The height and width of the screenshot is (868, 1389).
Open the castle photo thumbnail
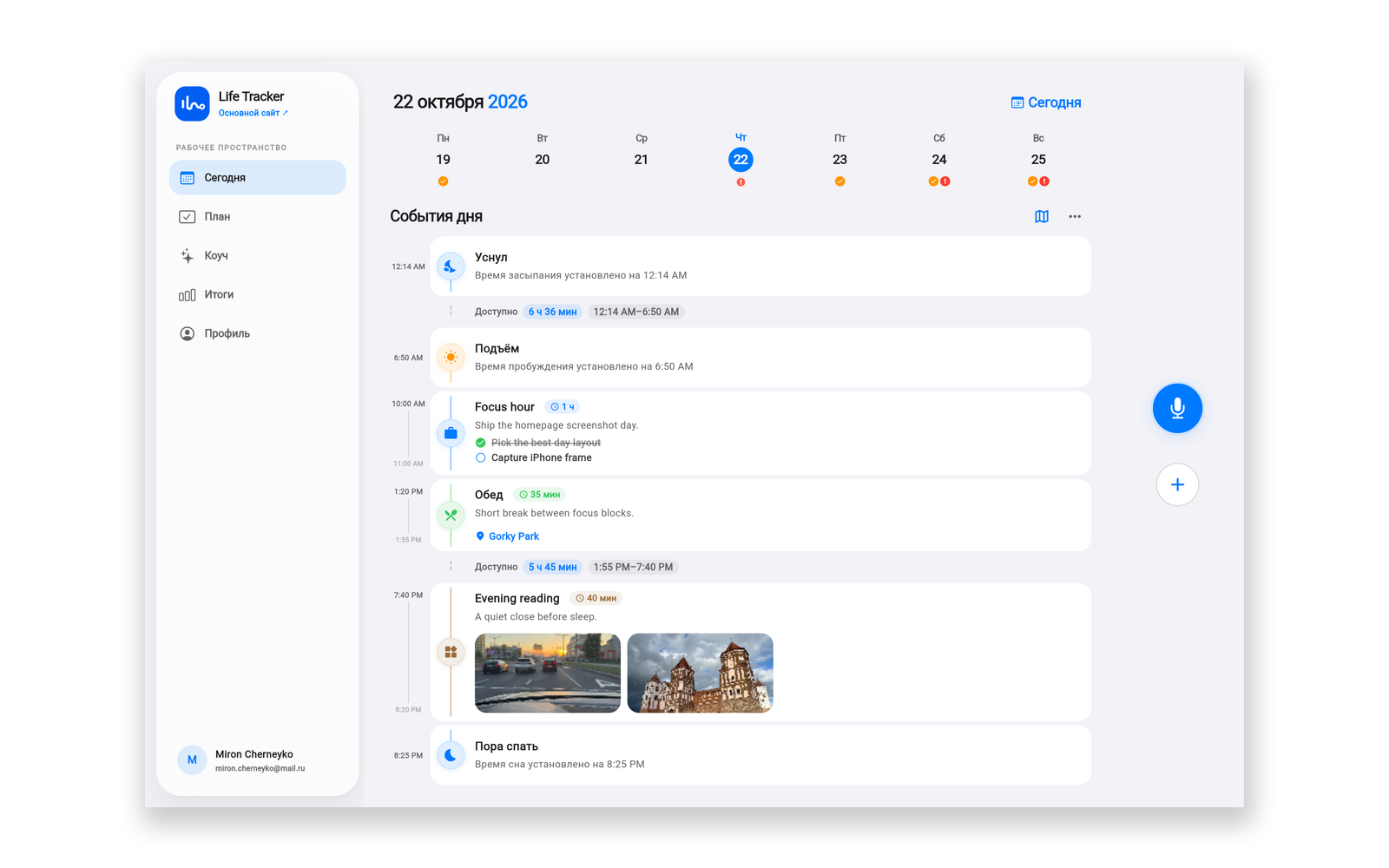[x=700, y=673]
